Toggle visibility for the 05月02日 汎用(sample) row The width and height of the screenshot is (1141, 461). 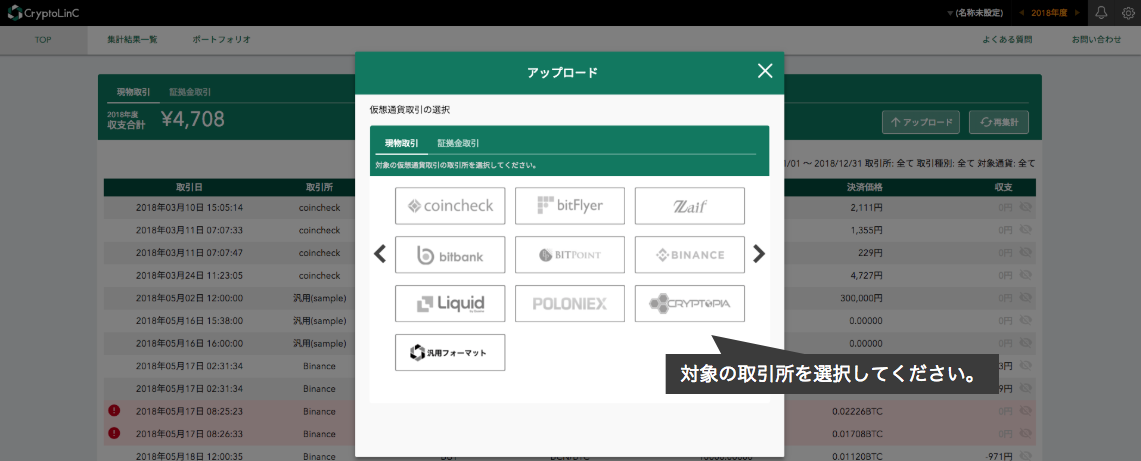pyautogui.click(x=1027, y=297)
